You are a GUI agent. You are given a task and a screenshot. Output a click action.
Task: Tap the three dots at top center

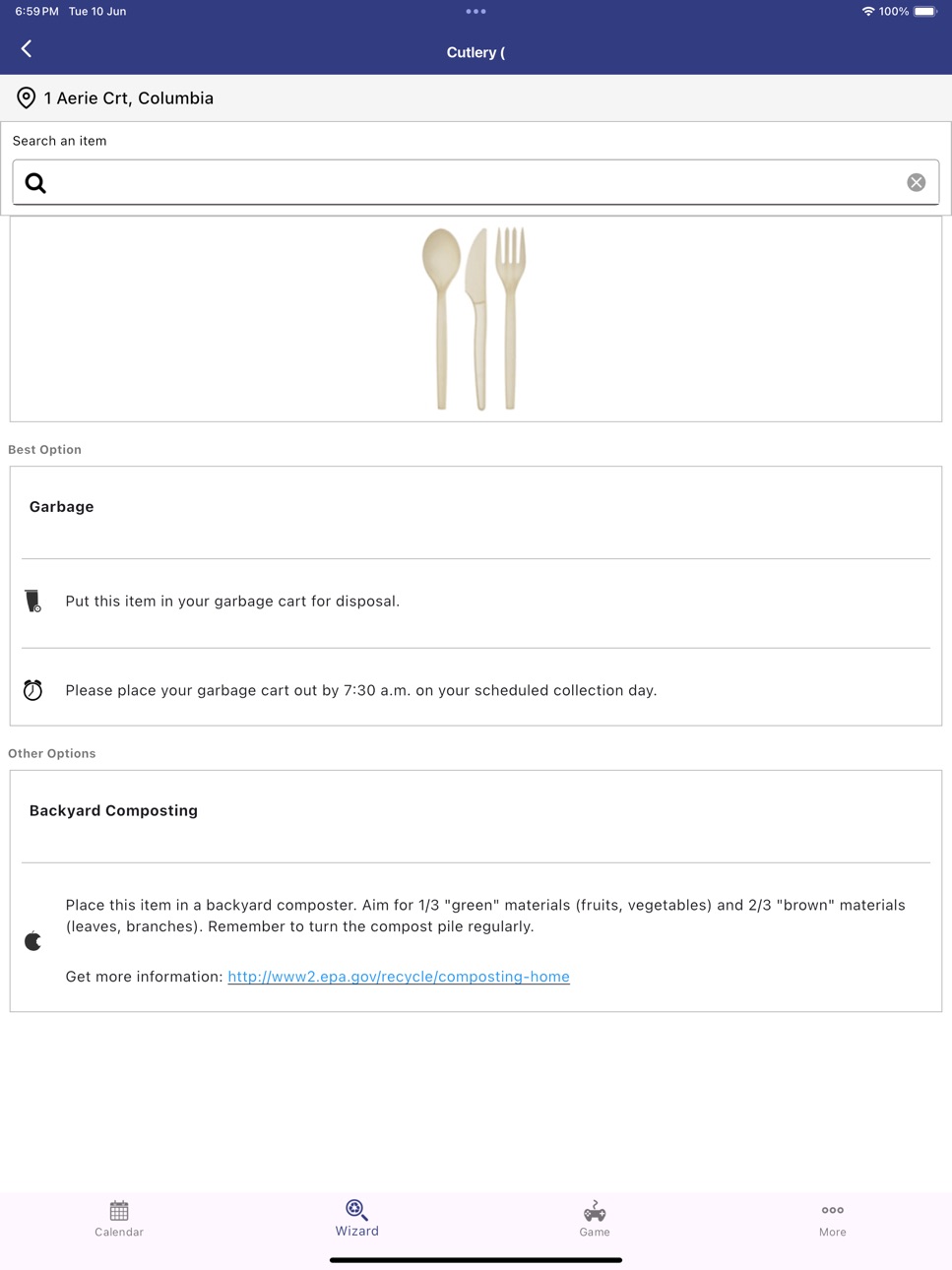click(476, 12)
